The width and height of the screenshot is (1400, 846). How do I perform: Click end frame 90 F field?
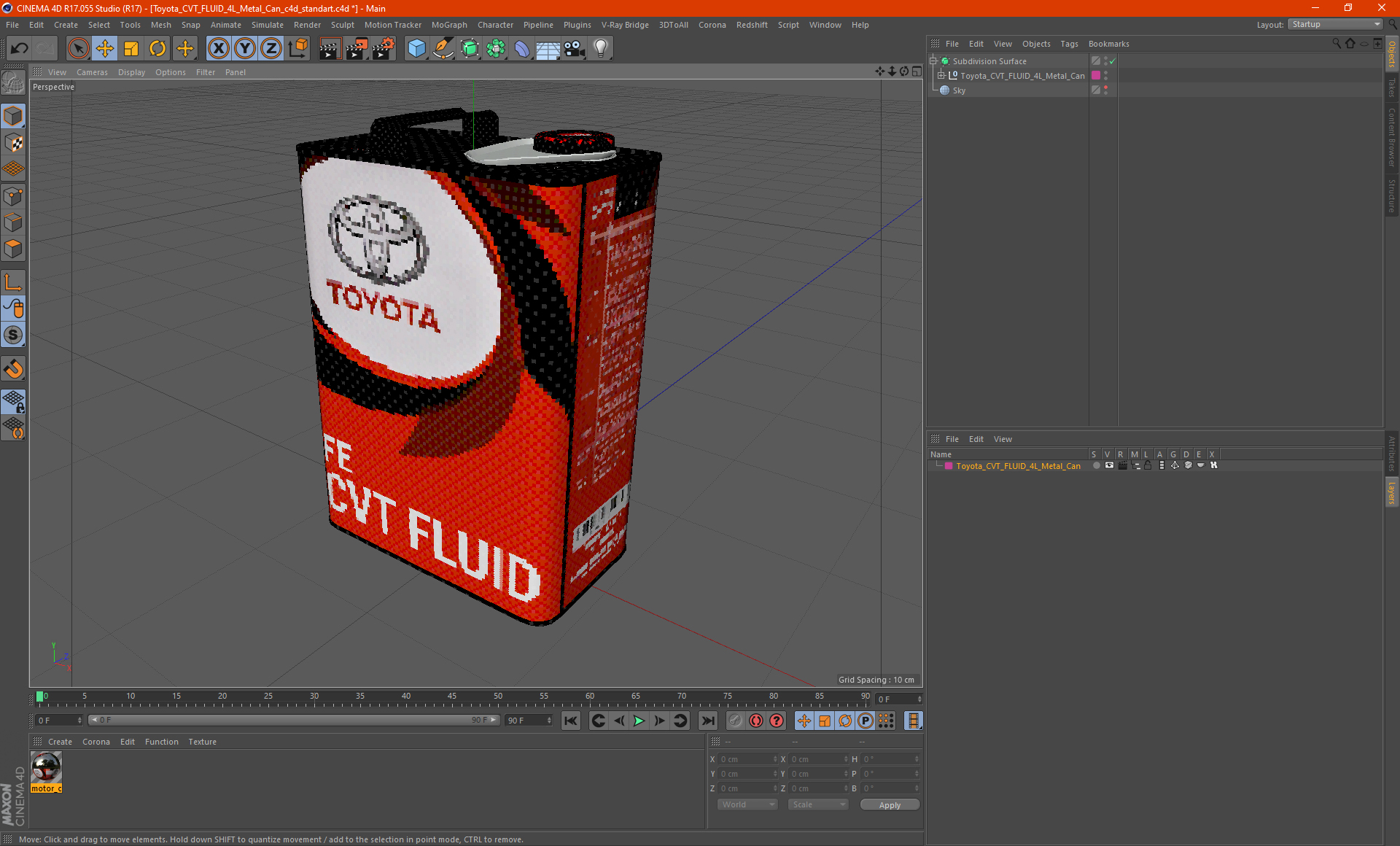point(529,721)
